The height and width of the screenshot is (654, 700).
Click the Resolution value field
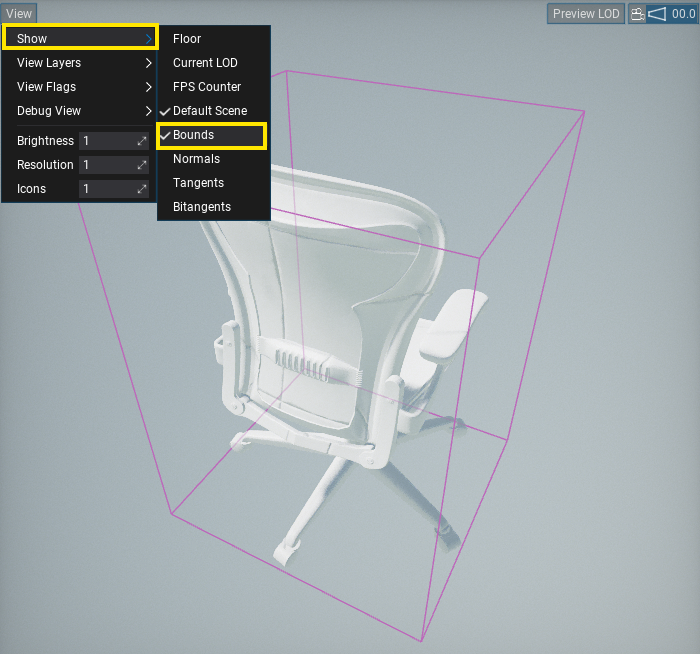113,165
